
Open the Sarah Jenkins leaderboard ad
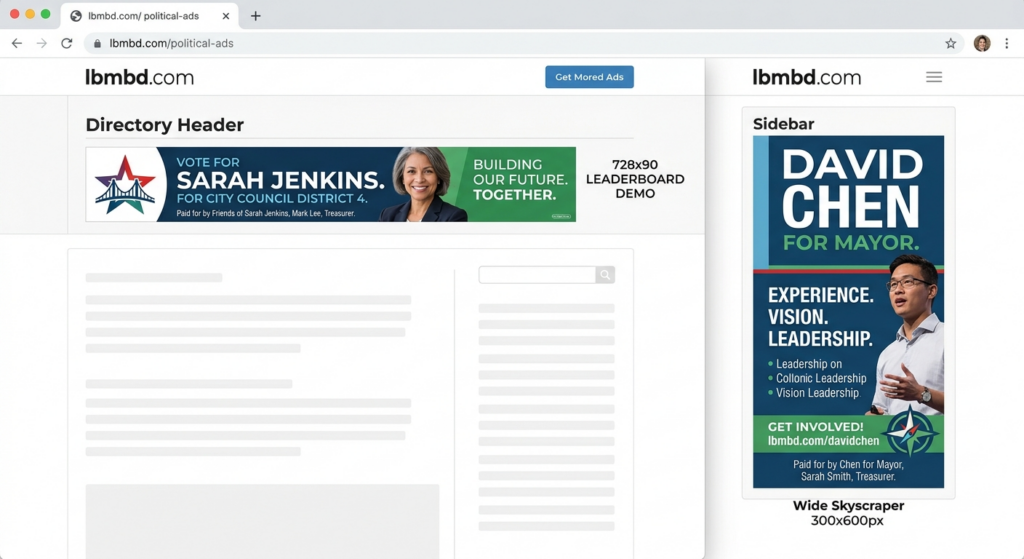pos(330,184)
